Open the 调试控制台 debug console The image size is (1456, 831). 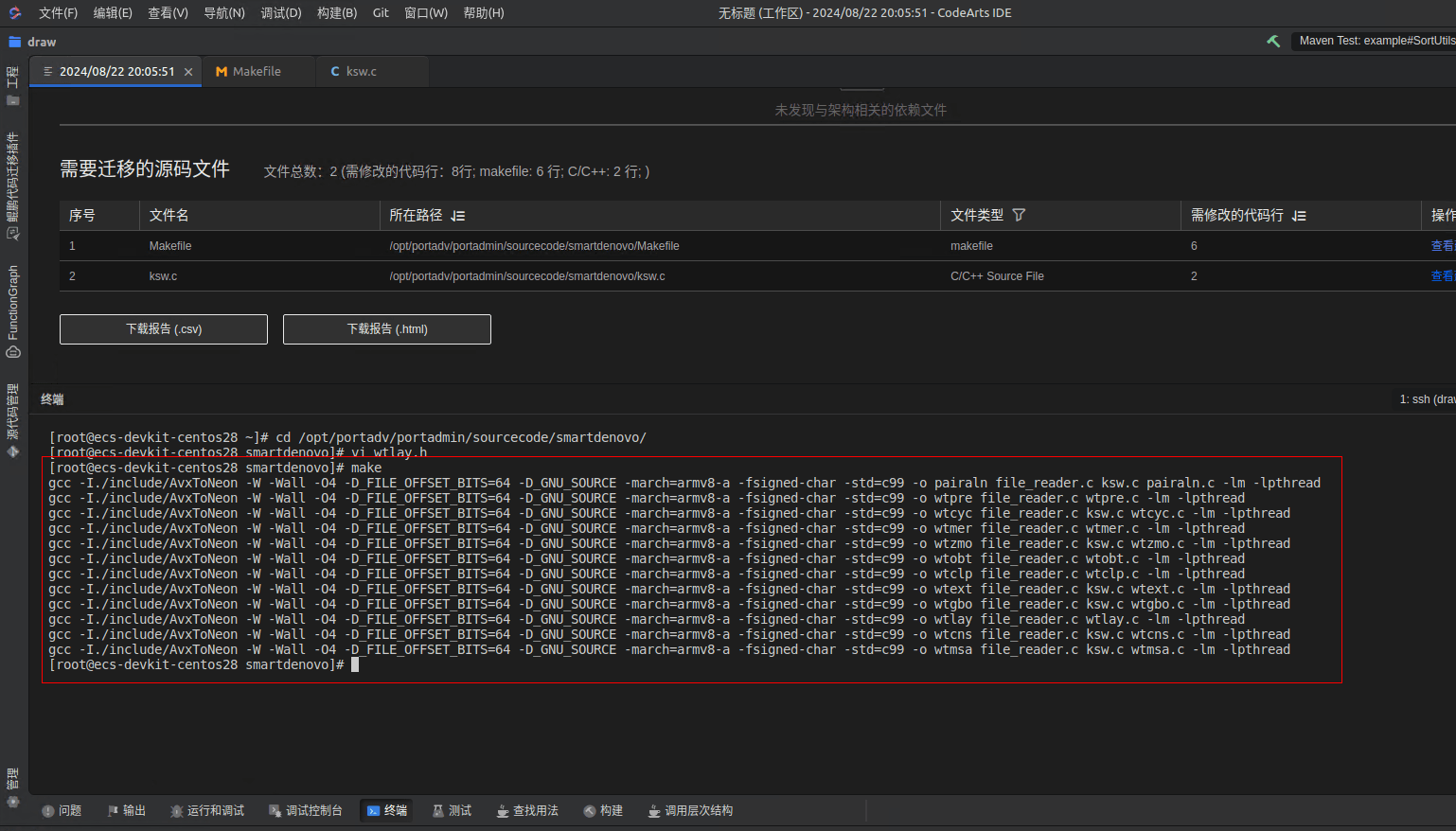pyautogui.click(x=306, y=810)
